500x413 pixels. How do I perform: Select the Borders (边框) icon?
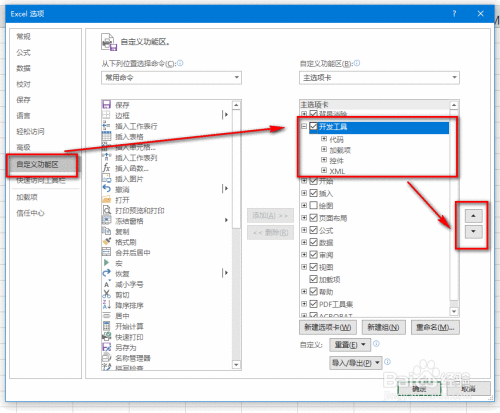point(106,115)
